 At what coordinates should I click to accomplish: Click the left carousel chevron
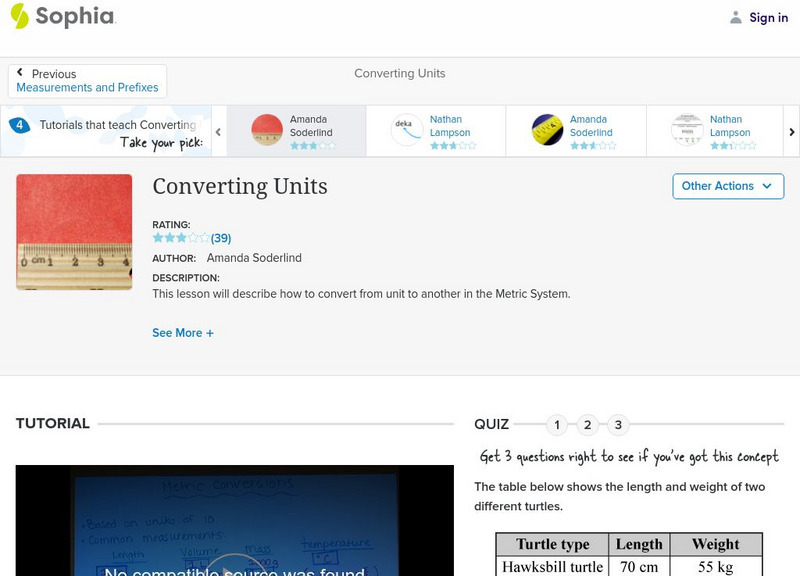pyautogui.click(x=218, y=131)
